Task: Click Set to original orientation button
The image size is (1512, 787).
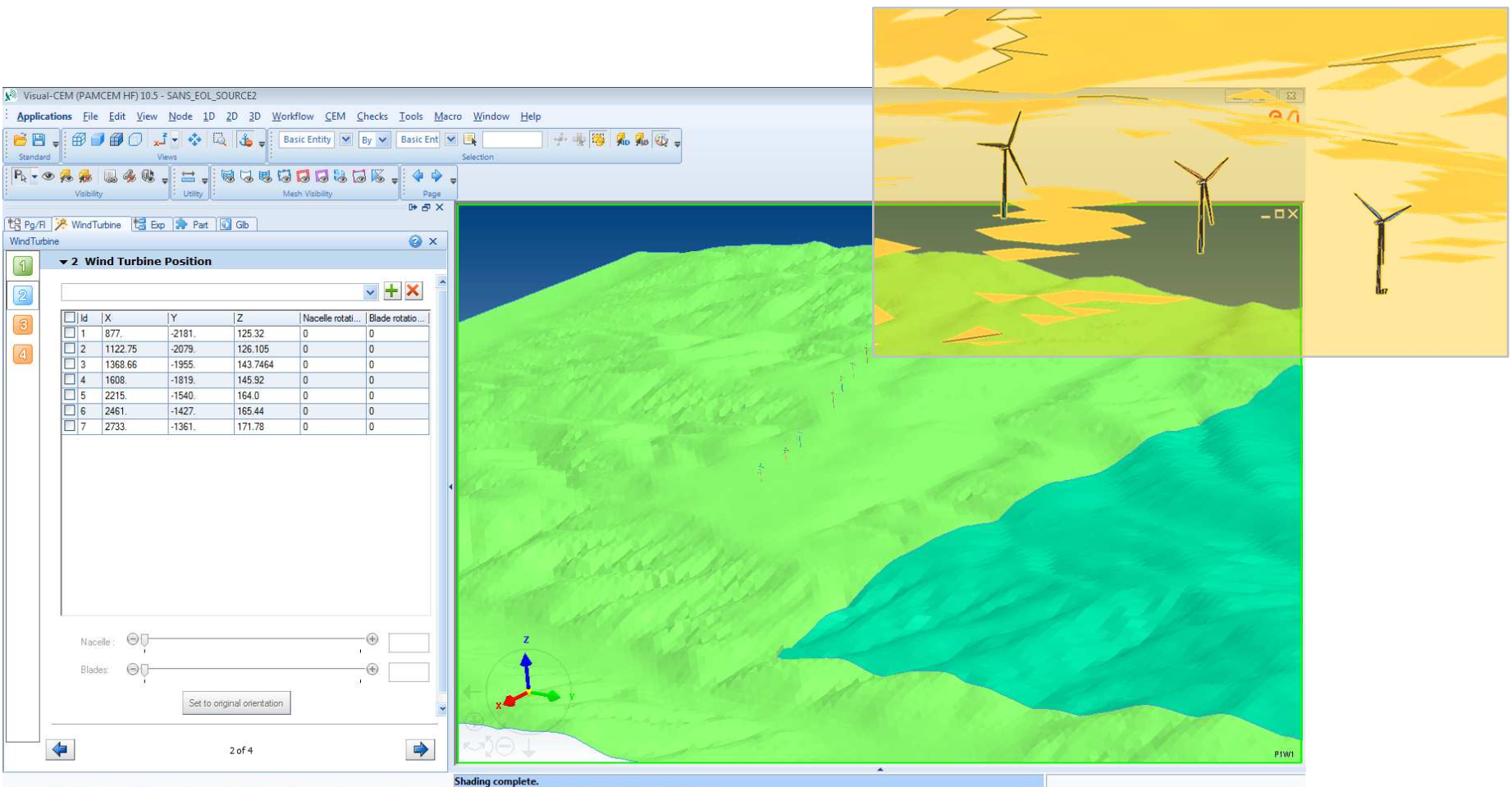Action: click(235, 703)
